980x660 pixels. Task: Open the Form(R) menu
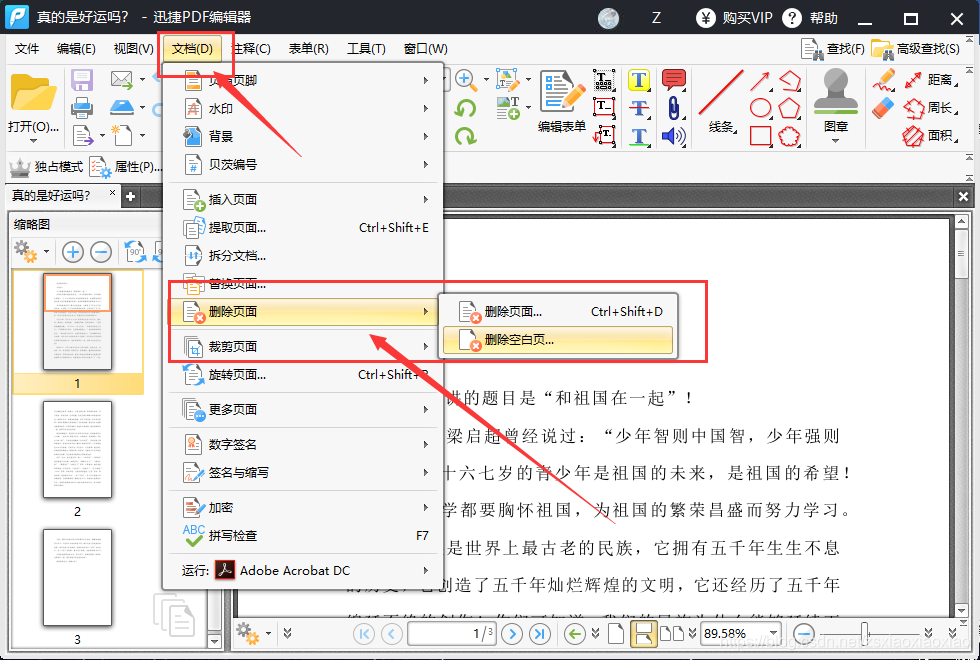pyautogui.click(x=308, y=49)
